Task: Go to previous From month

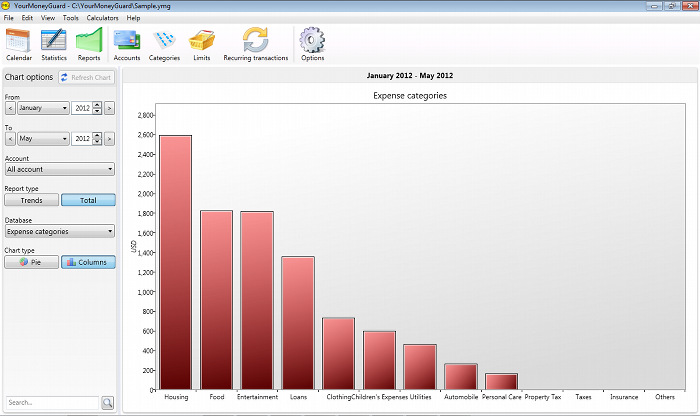Action: [10, 108]
